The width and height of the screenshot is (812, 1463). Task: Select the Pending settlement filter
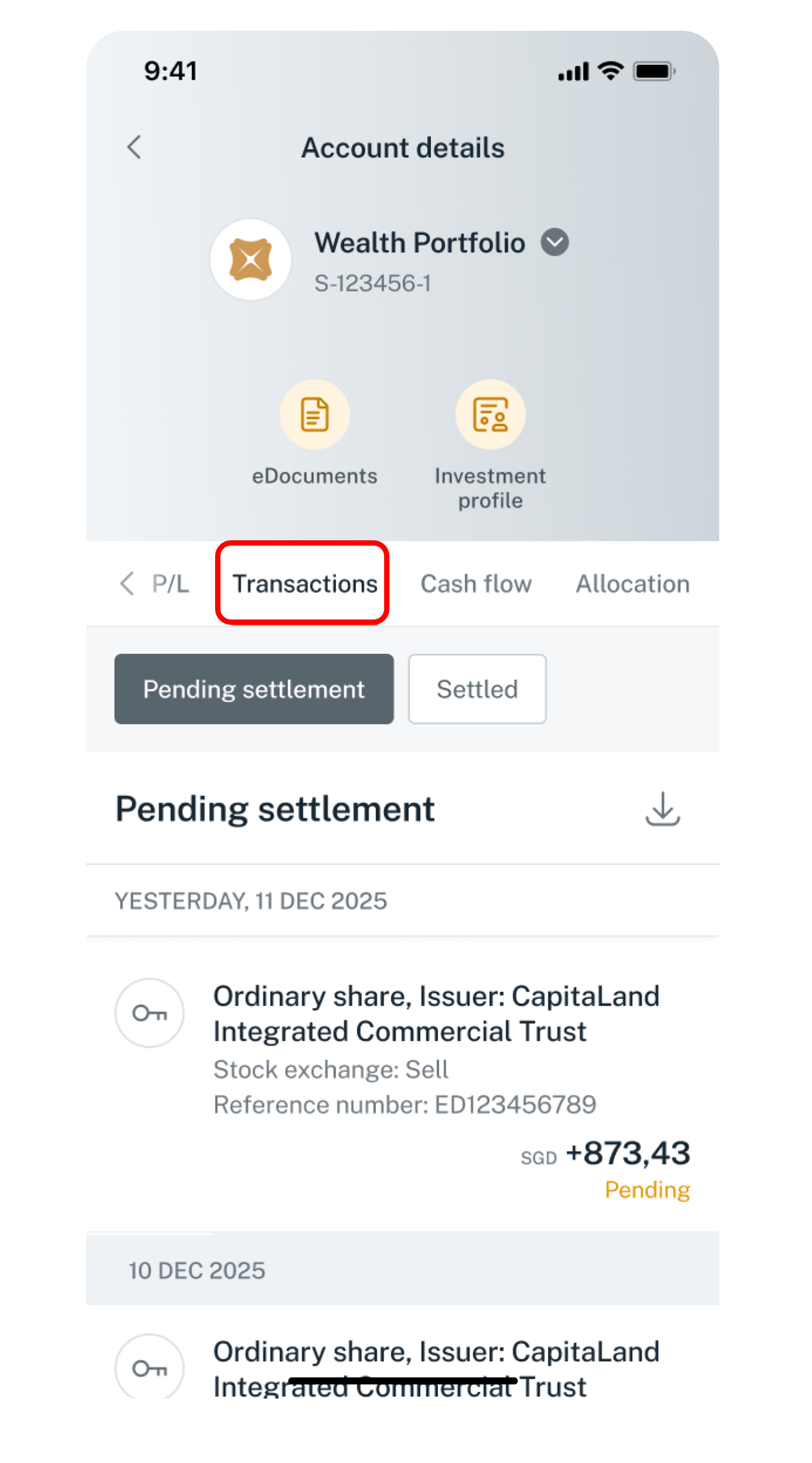point(254,689)
